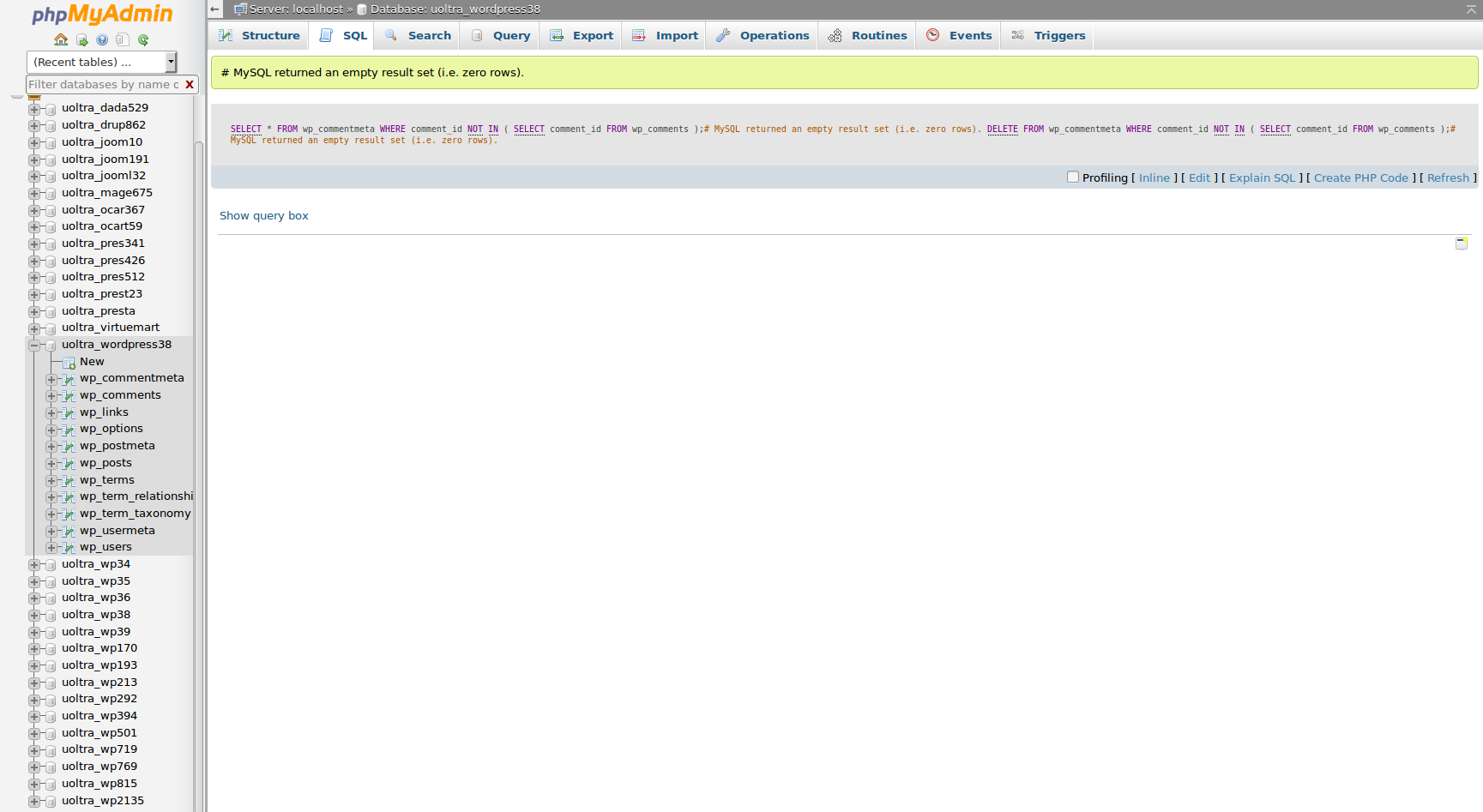This screenshot has height=812, width=1483.
Task: Expand the wp_term_taxonomy table node
Action: (x=51, y=514)
